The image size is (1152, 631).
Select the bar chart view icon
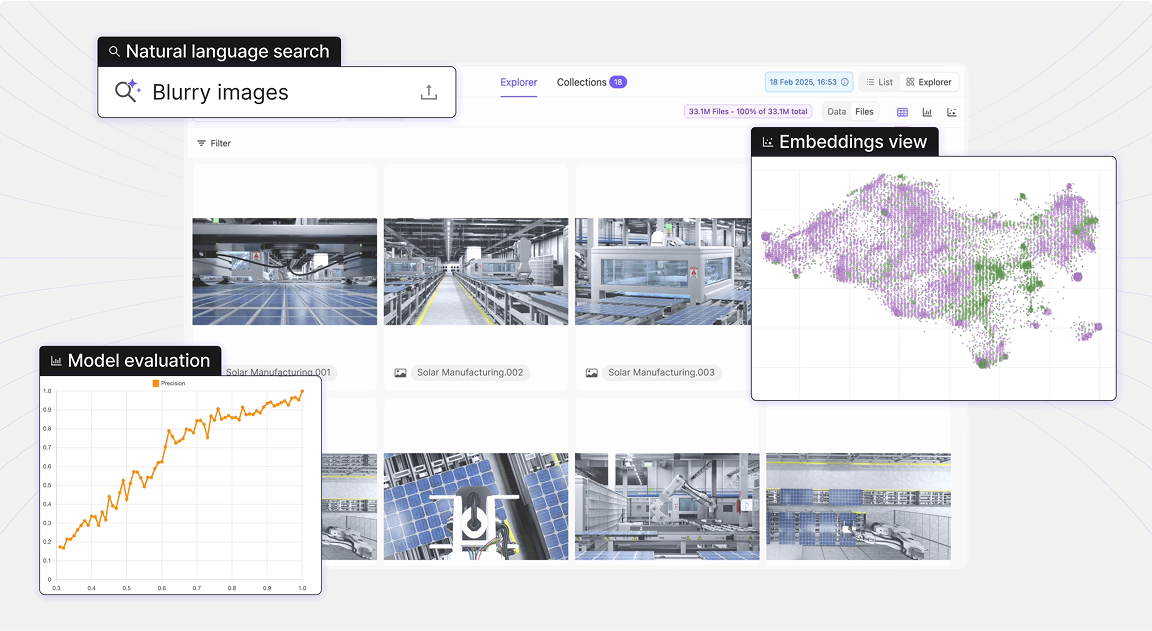click(x=927, y=112)
